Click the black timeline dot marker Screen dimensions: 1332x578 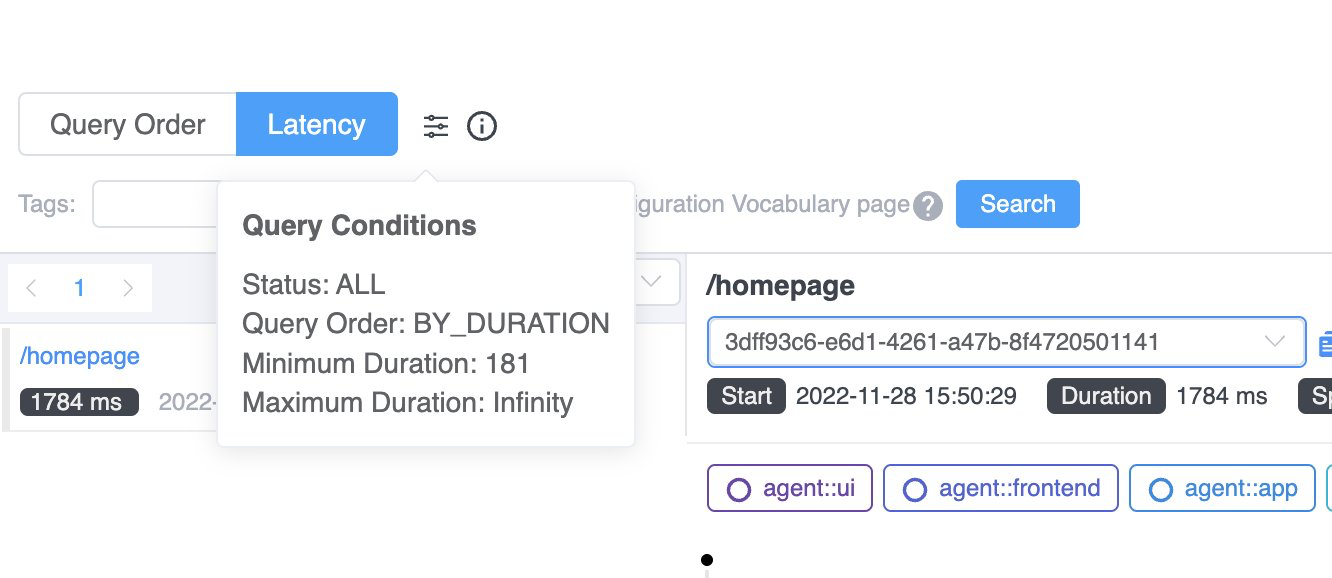coord(707,560)
